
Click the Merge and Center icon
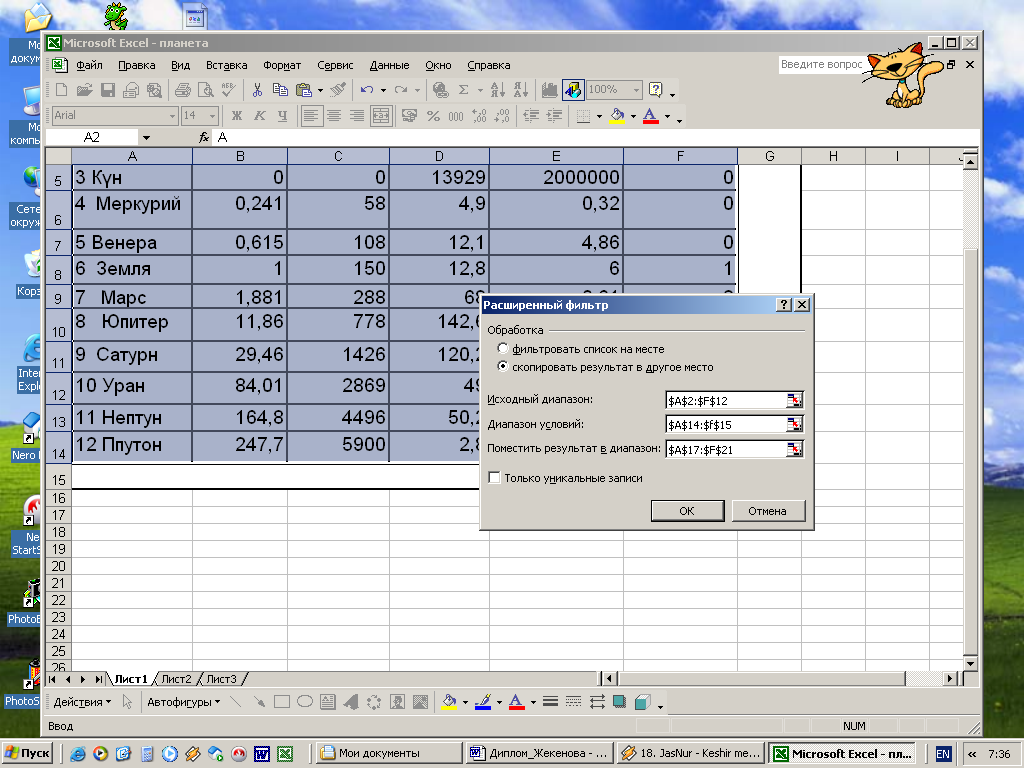coord(380,116)
